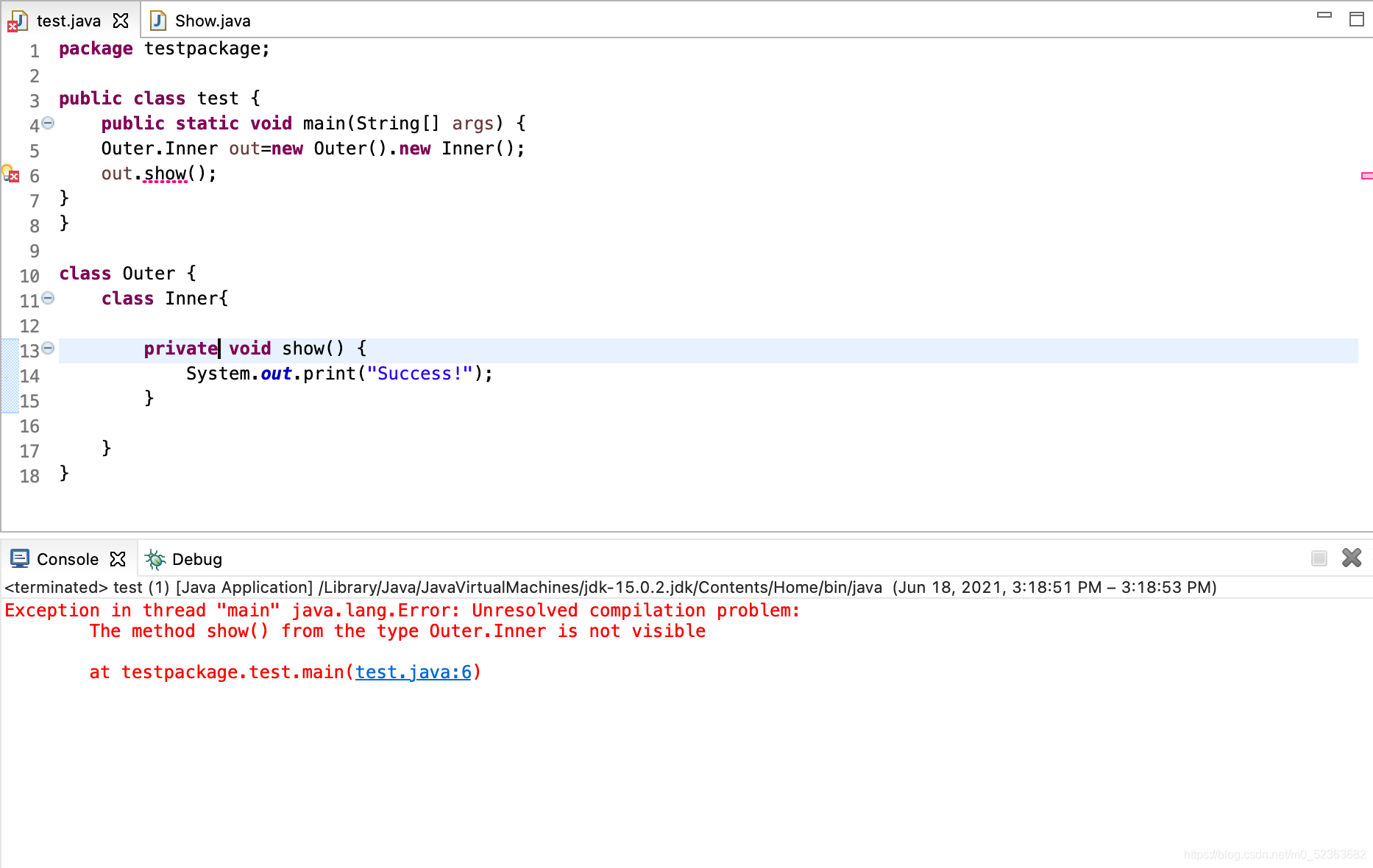Collapse the main method on line 4
Screen dimensions: 1373x868
pyautogui.click(x=48, y=123)
